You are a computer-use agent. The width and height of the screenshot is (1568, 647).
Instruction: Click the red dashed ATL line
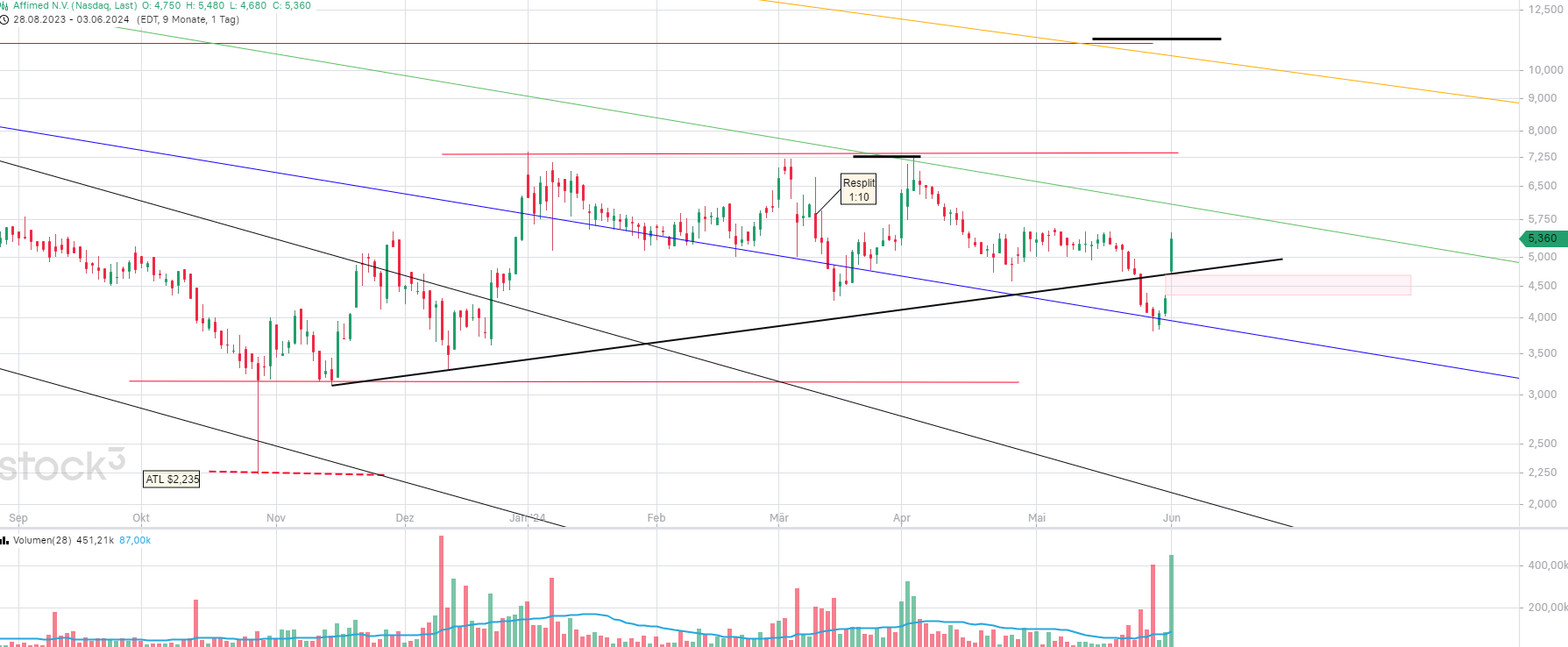[296, 473]
